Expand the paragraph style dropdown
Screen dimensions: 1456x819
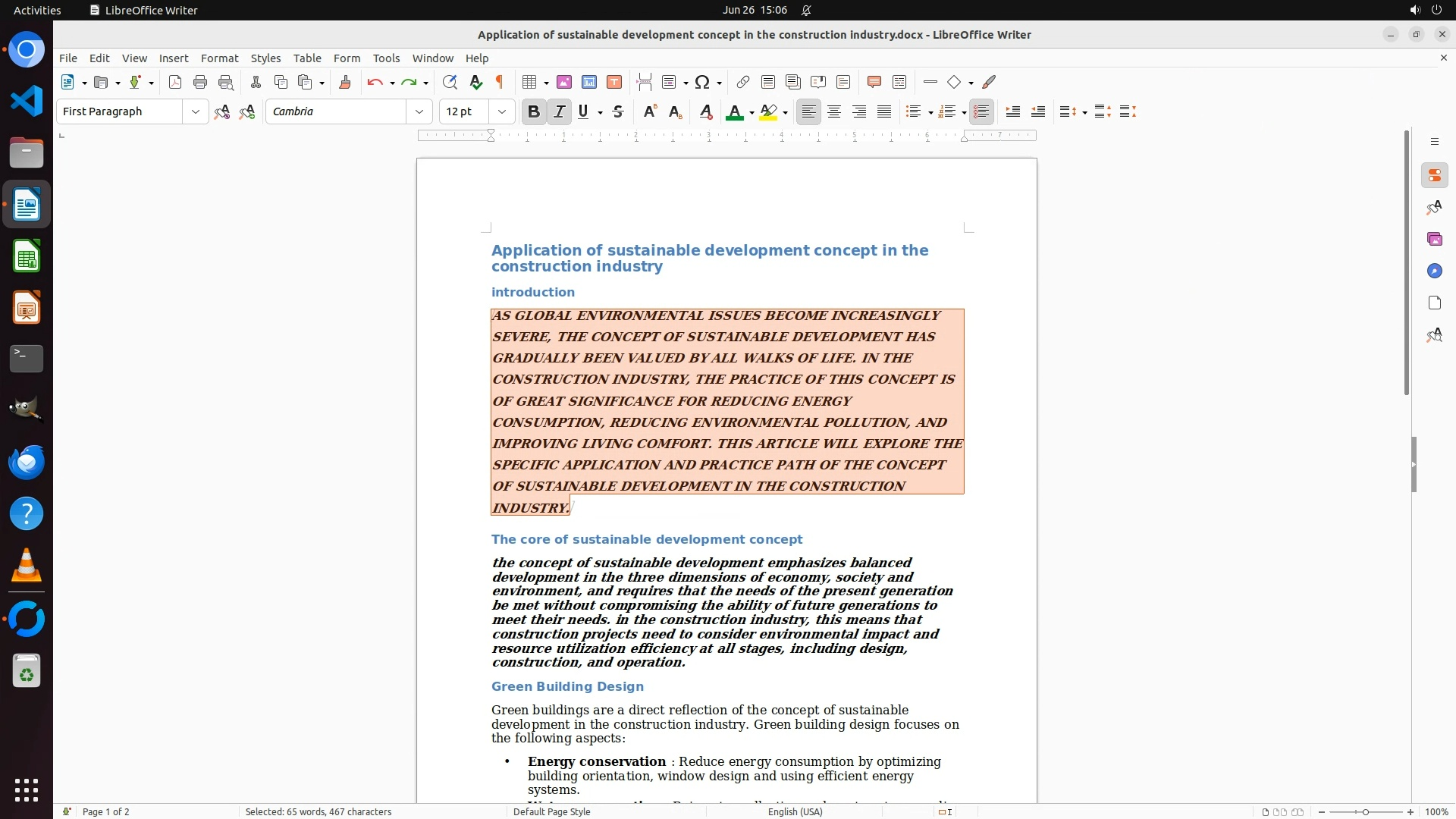point(196,112)
